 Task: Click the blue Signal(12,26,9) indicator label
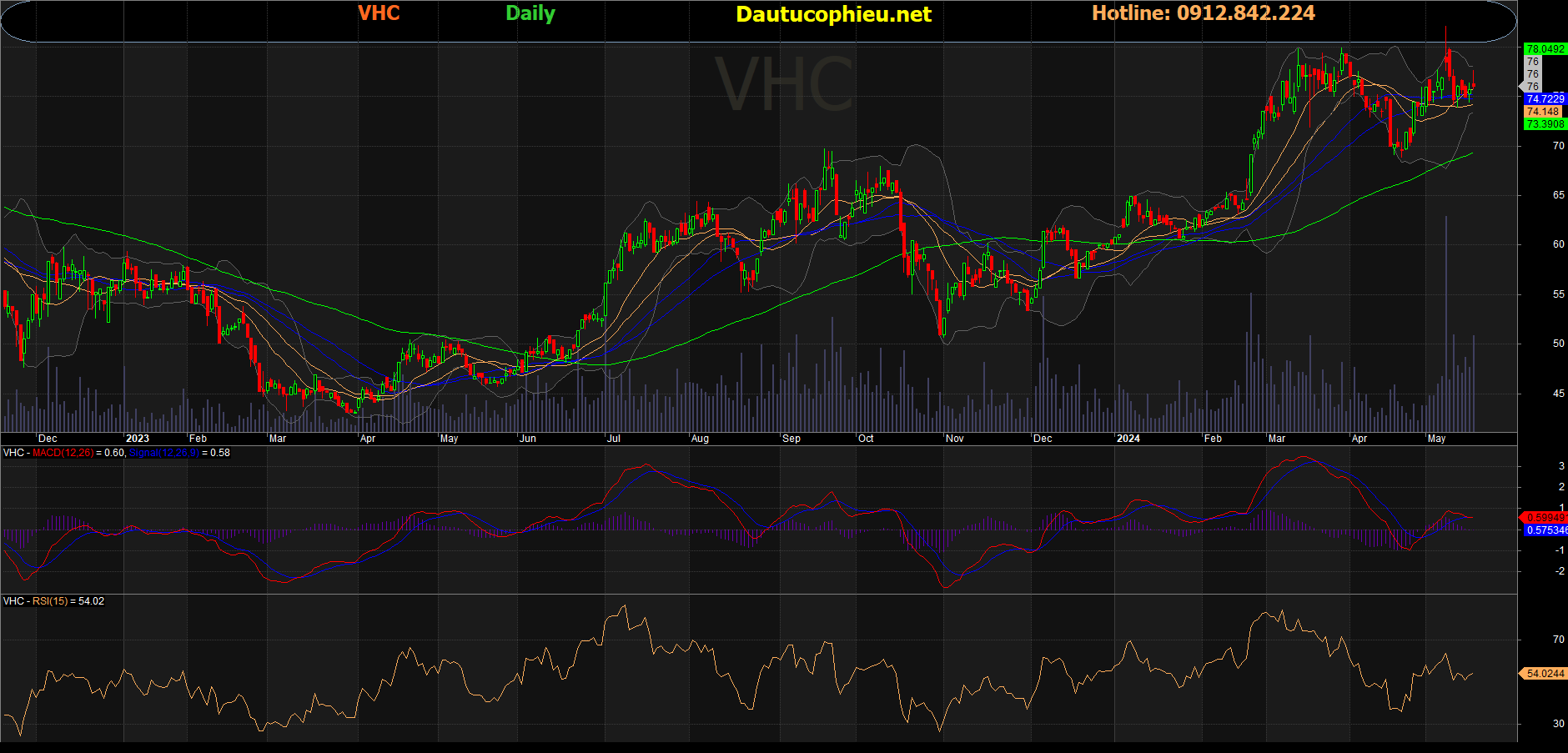tap(163, 453)
